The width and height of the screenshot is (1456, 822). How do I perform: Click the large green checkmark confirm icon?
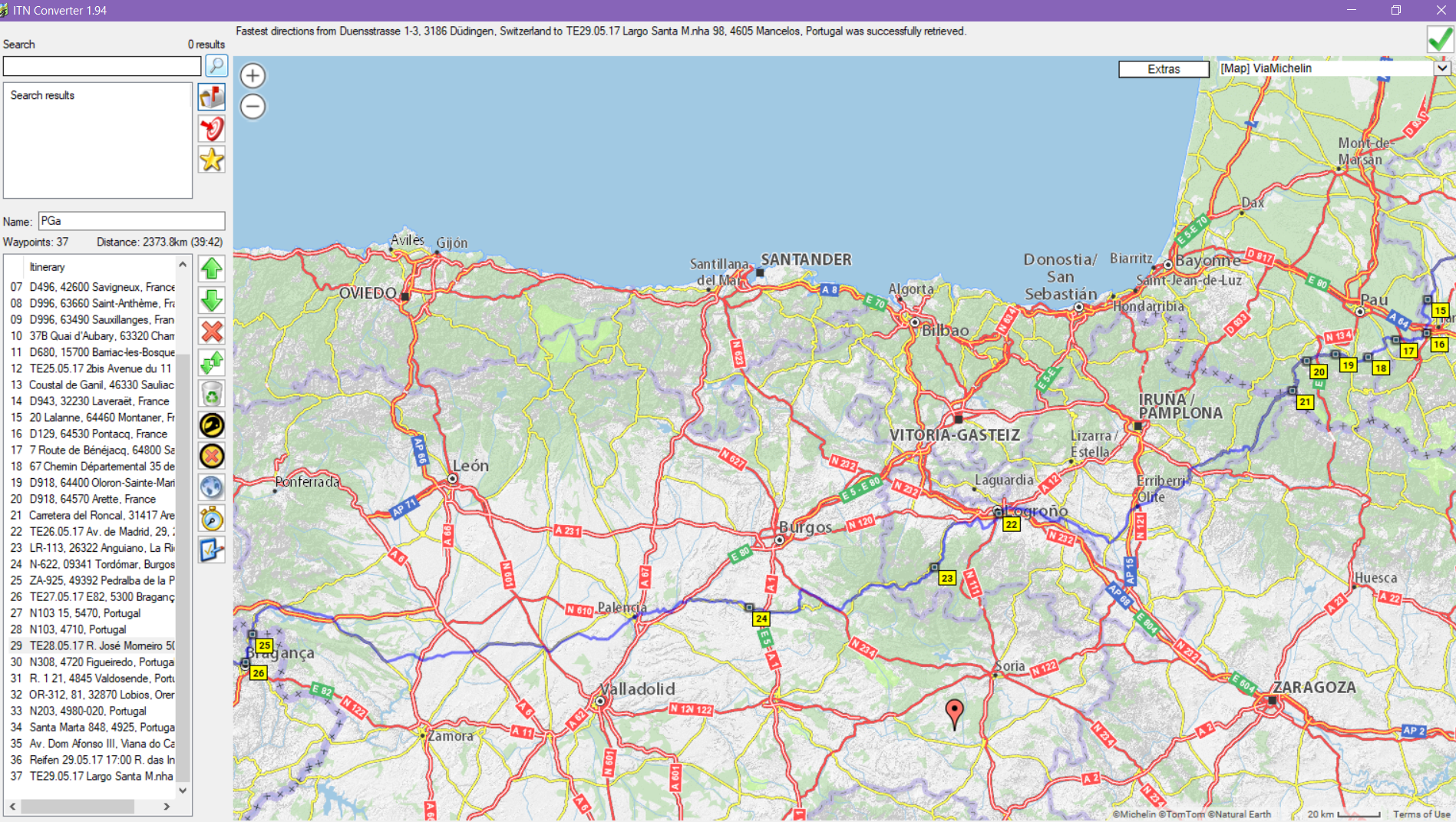pos(1440,39)
